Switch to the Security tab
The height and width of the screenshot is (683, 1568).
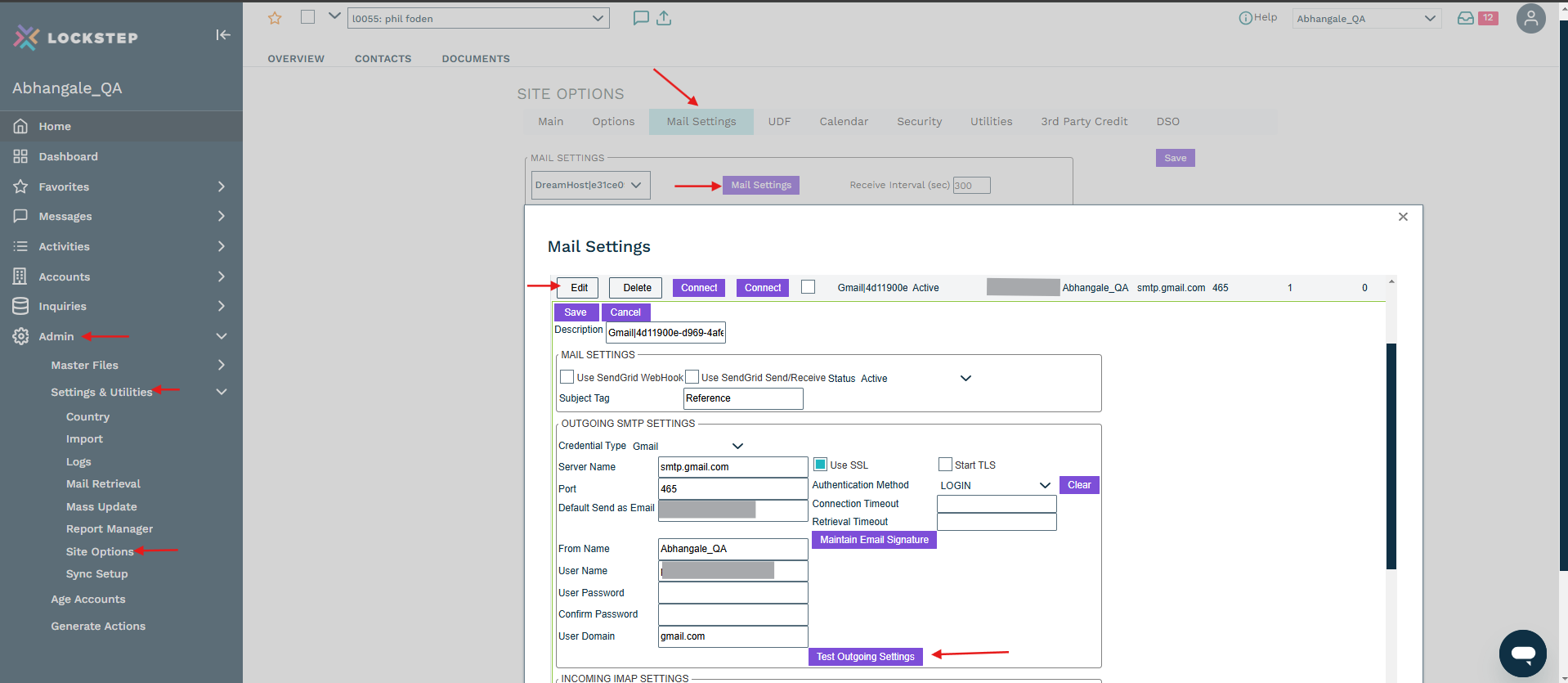919,122
